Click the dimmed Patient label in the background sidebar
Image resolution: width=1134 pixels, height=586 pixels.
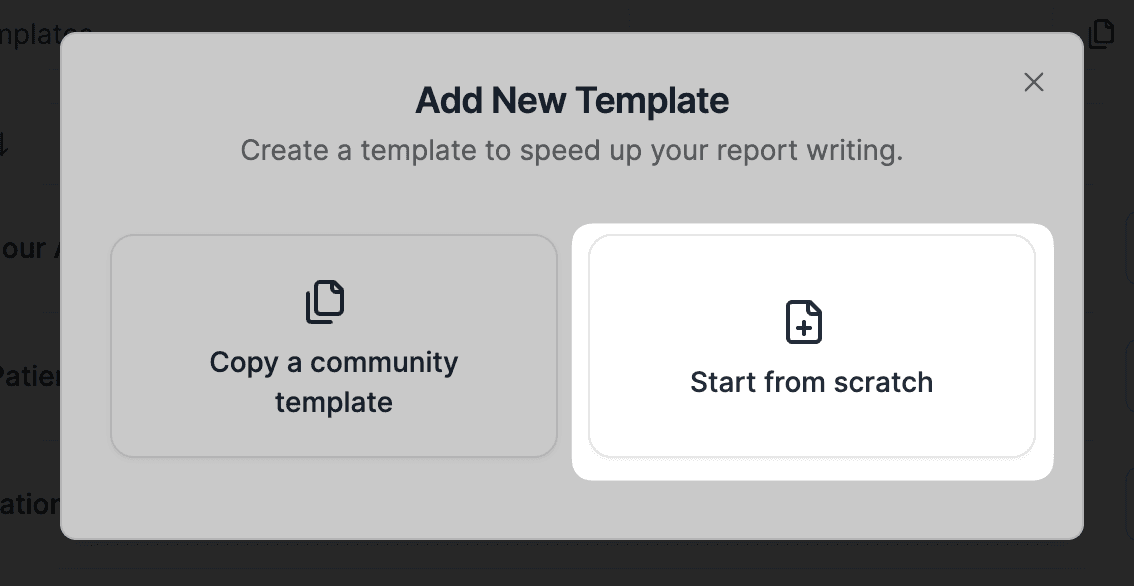(x=30, y=376)
